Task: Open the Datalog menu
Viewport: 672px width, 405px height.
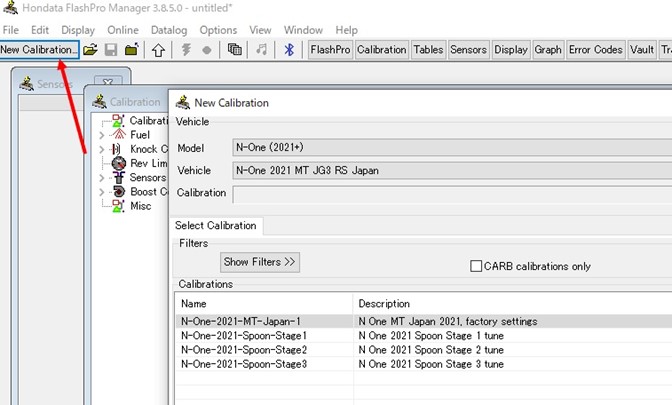Action: click(169, 30)
